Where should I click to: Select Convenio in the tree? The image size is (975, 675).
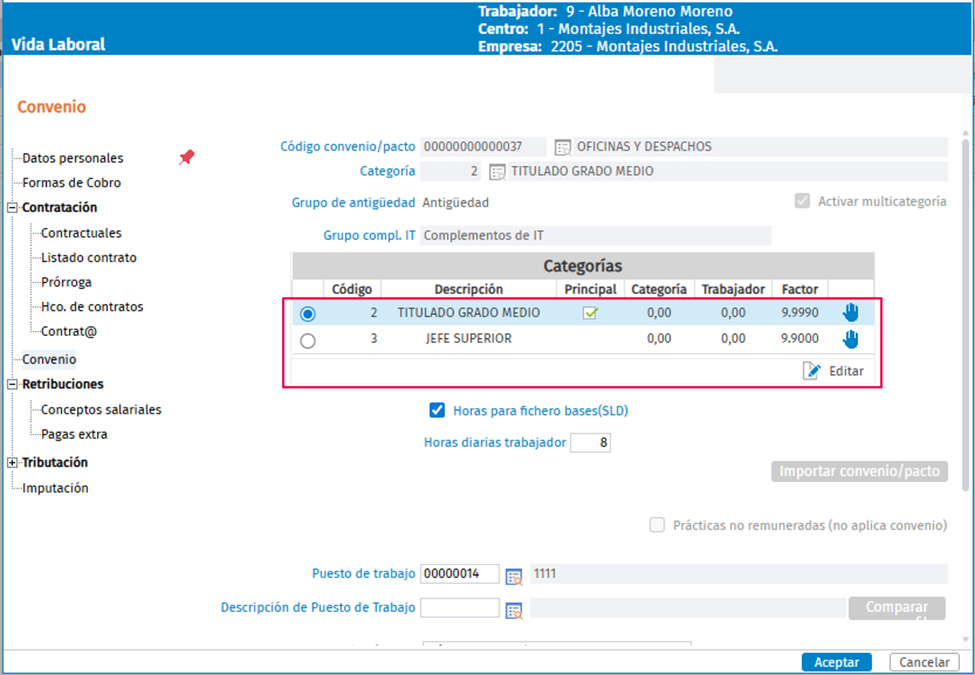coord(49,359)
